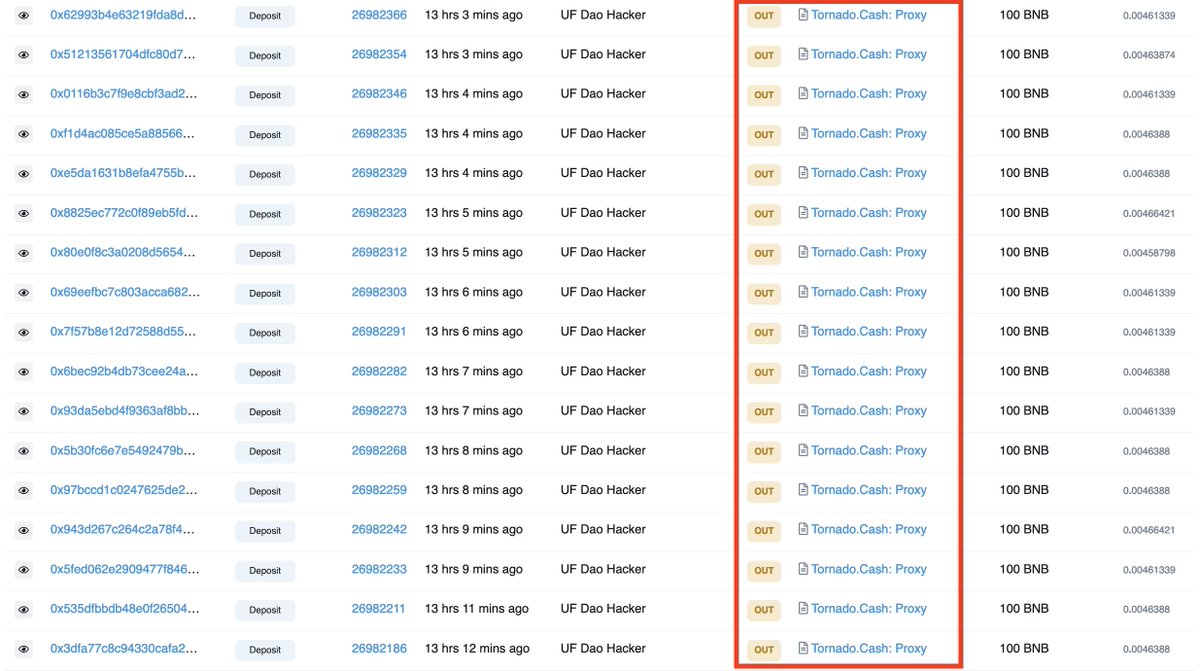Click eye icon on row 0x69eefbc7c803acca682
1200x671 pixels.
(x=23, y=292)
